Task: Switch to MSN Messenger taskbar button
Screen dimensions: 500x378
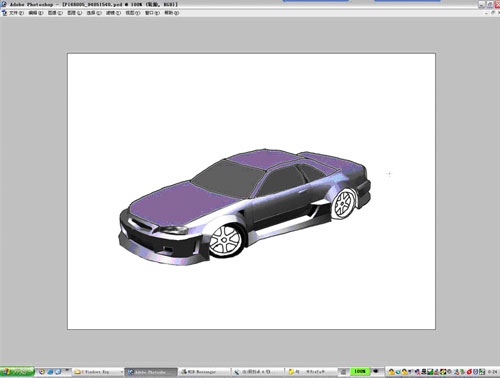Action: (205, 372)
